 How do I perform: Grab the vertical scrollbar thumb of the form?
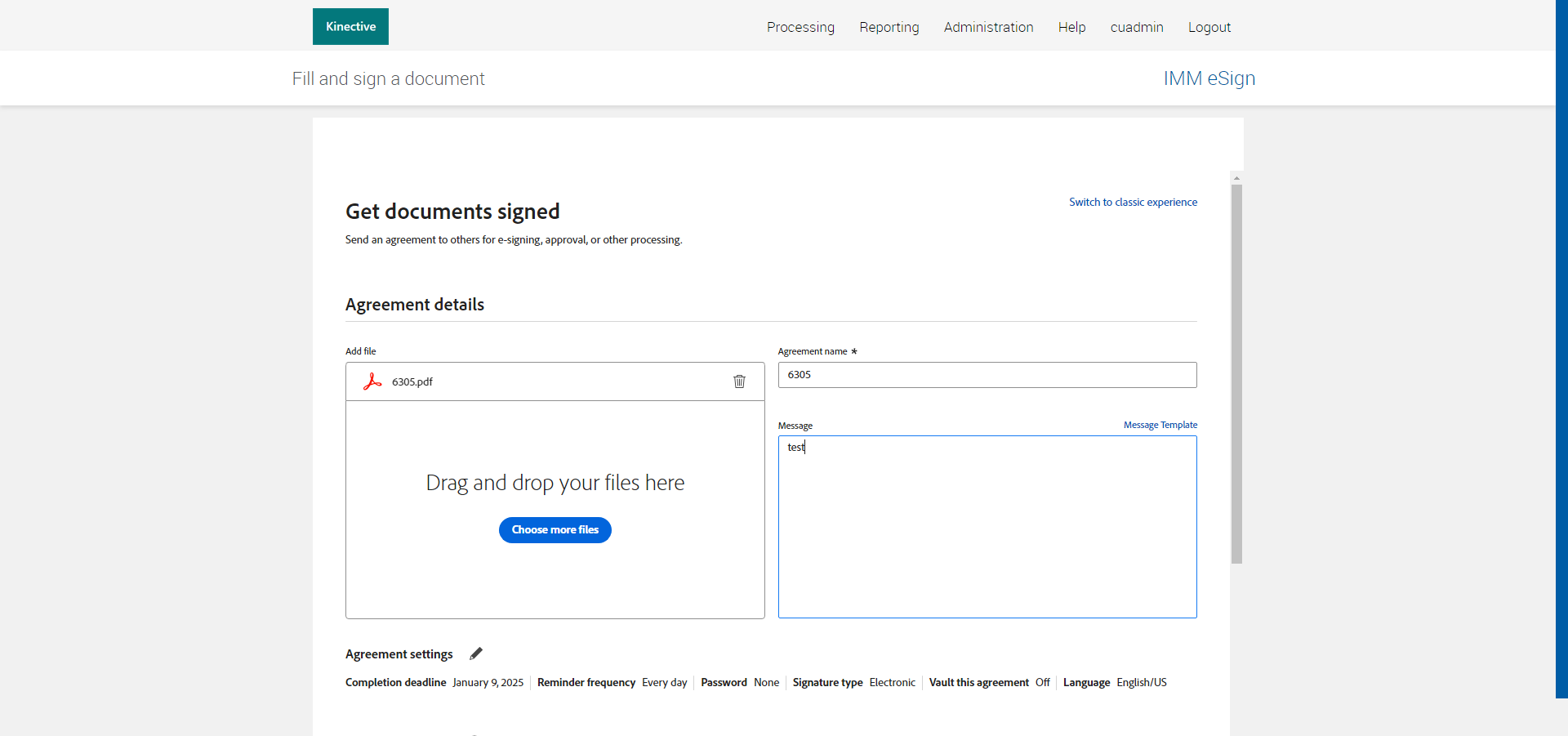(1236, 373)
